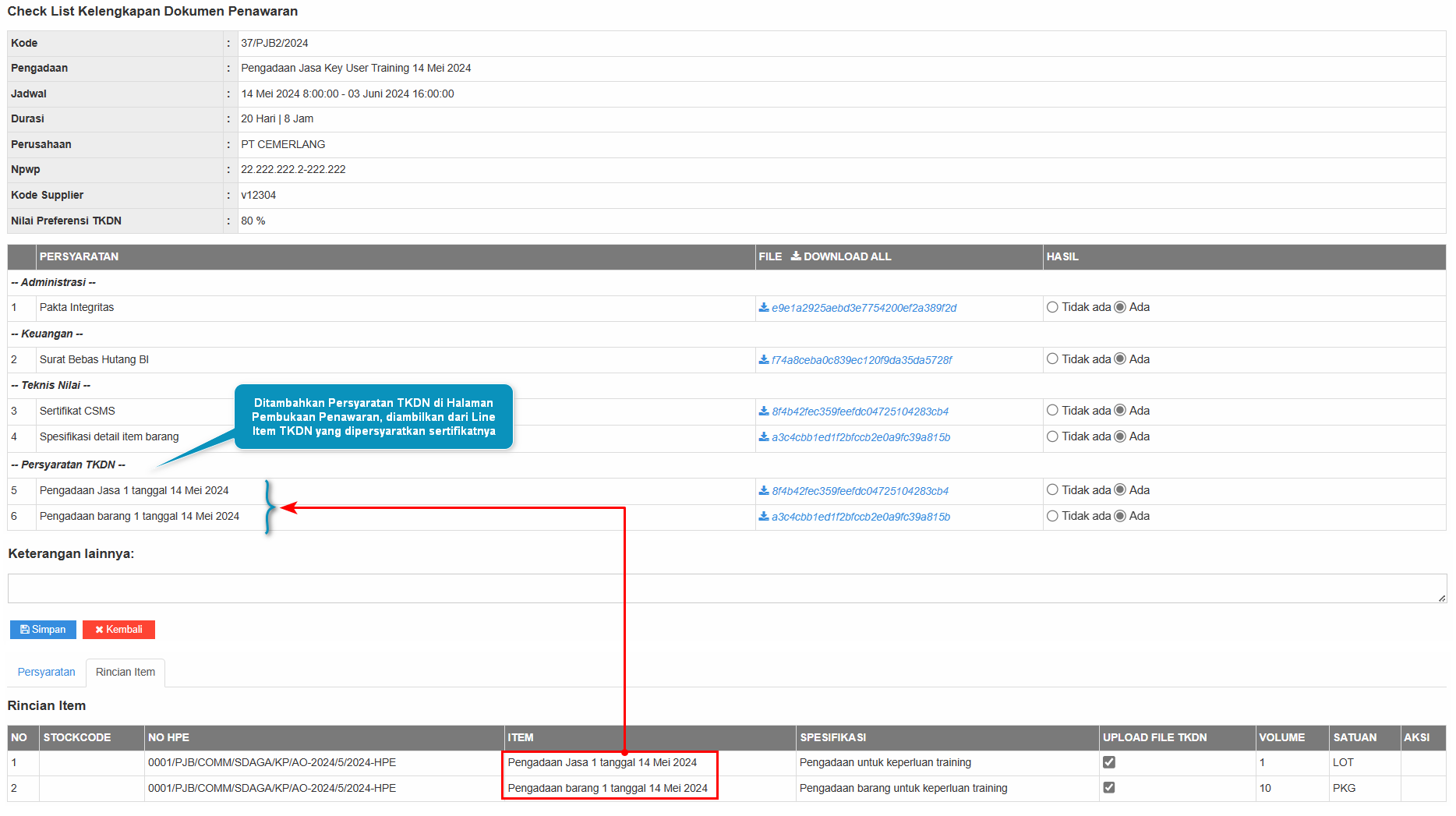Select 'Tidak ada' for Pakta Integritas
The image size is (1456, 816).
1052,308
